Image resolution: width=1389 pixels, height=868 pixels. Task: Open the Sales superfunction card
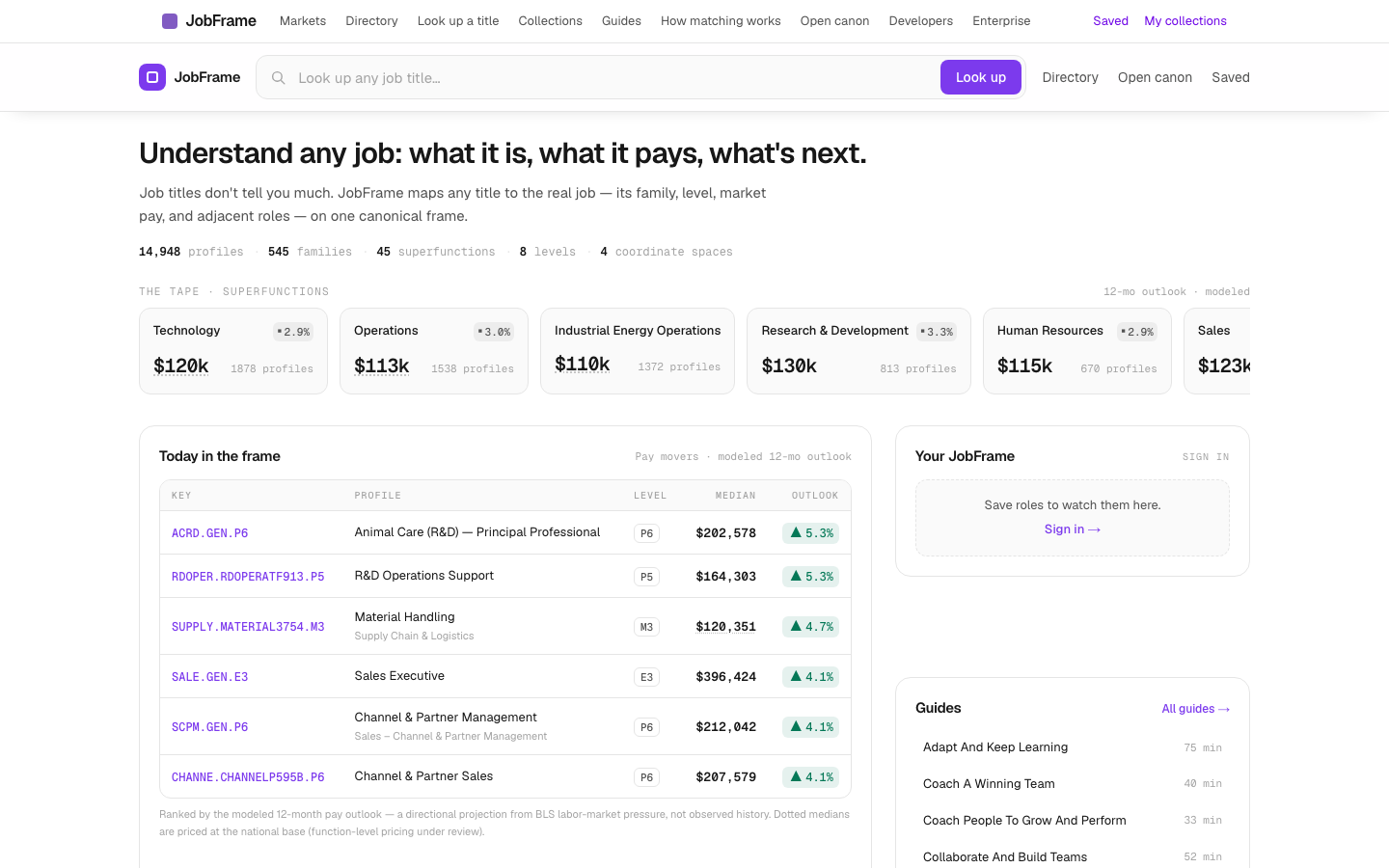(x=1217, y=351)
